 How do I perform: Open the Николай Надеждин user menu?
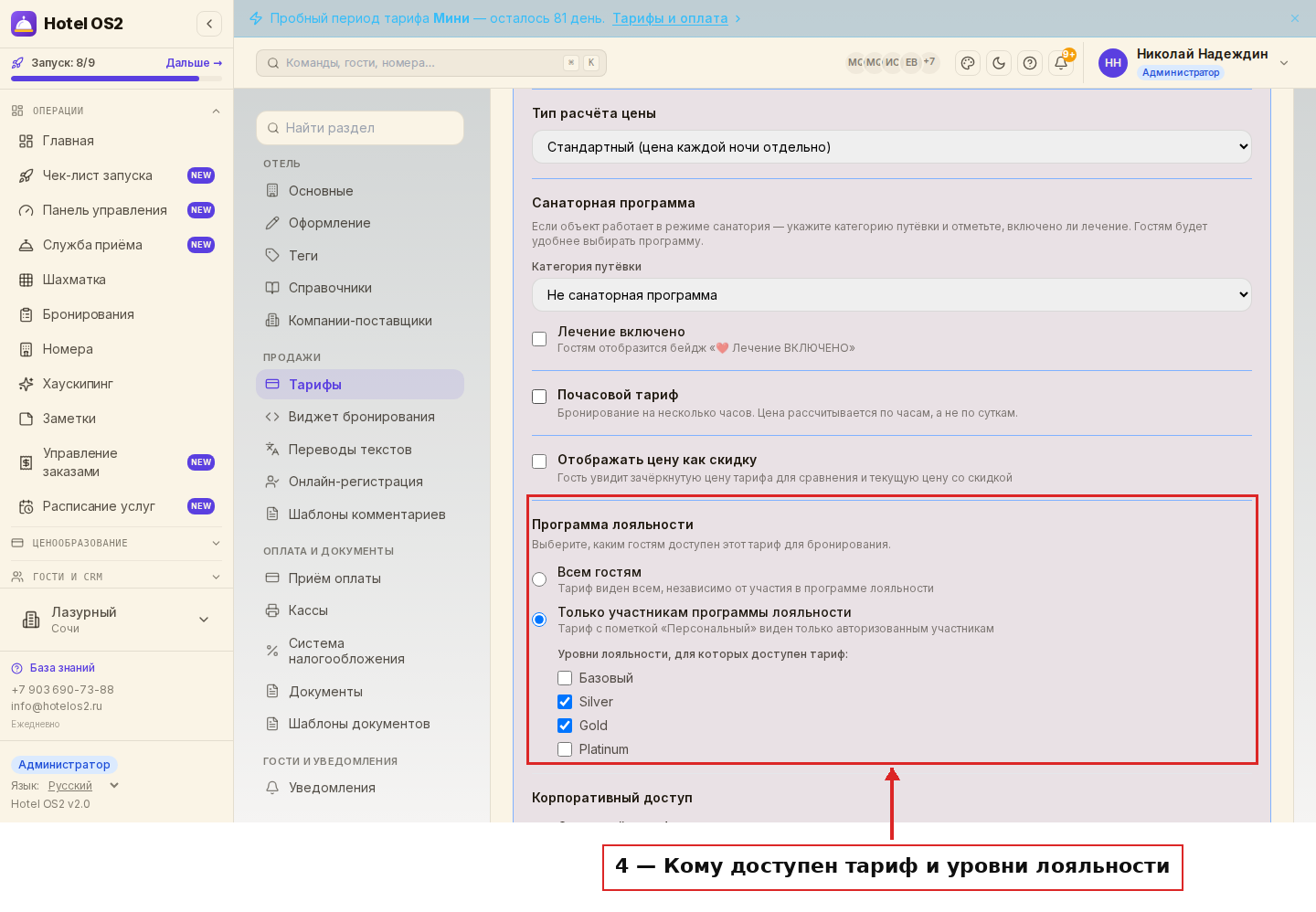coord(1194,63)
